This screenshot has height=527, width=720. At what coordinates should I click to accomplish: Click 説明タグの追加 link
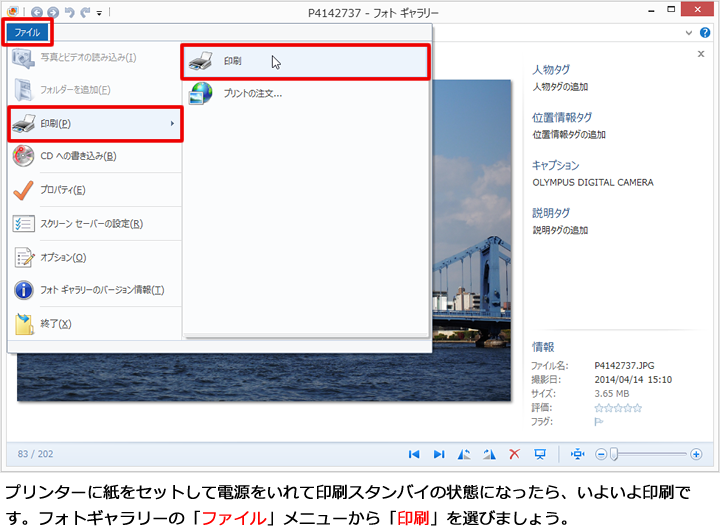(x=560, y=230)
